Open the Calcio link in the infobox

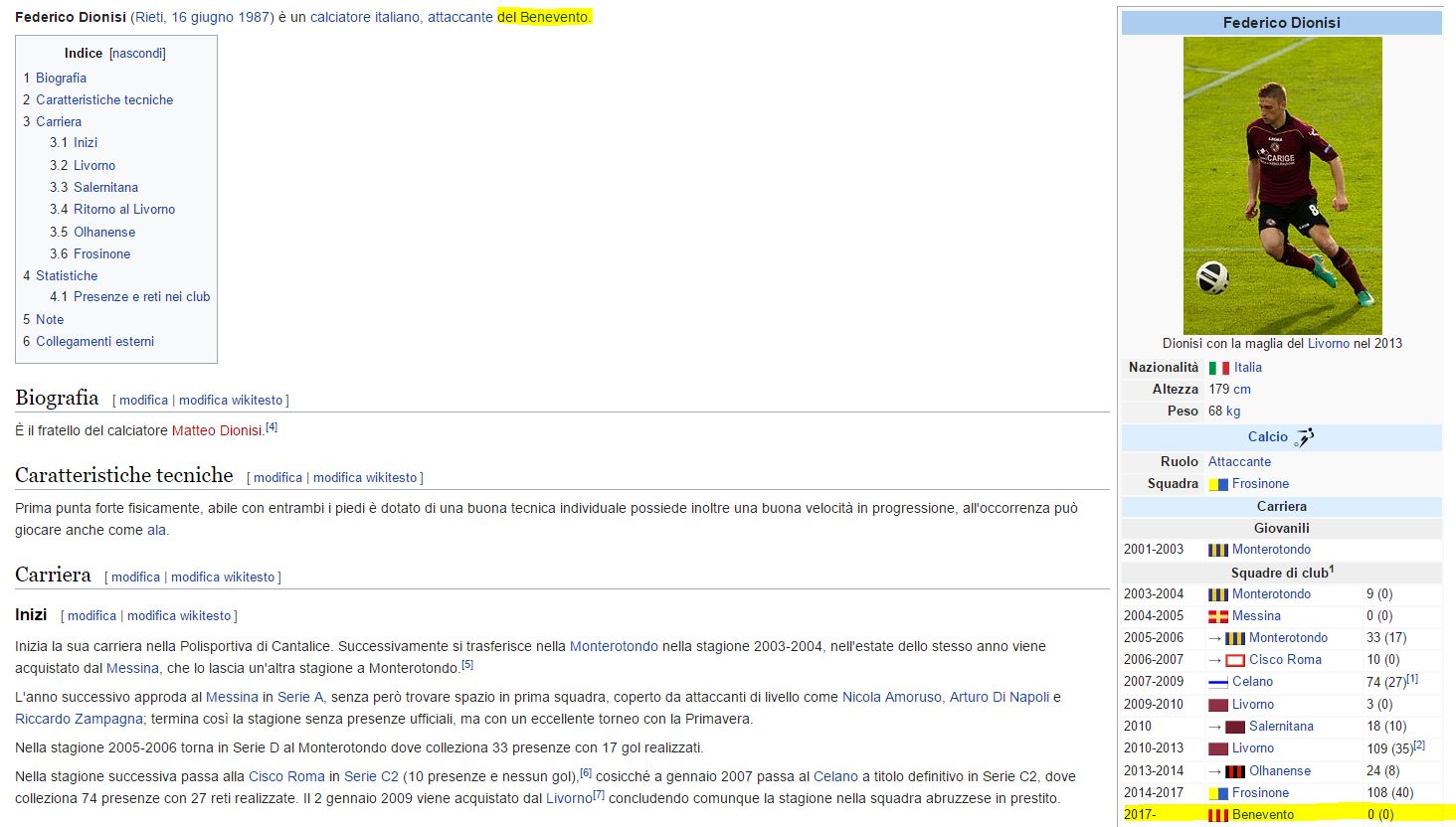tap(1268, 437)
